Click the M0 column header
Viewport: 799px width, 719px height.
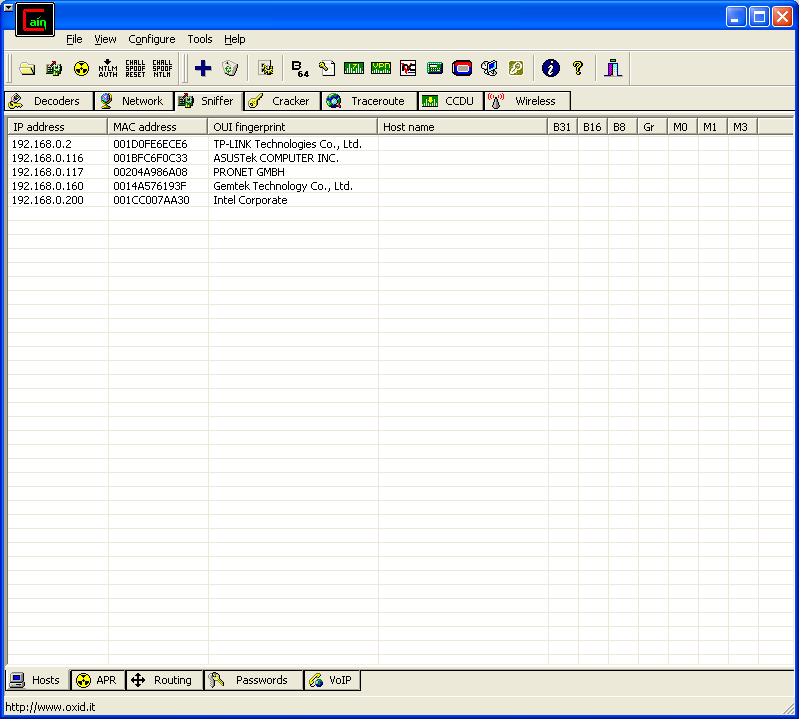point(682,127)
